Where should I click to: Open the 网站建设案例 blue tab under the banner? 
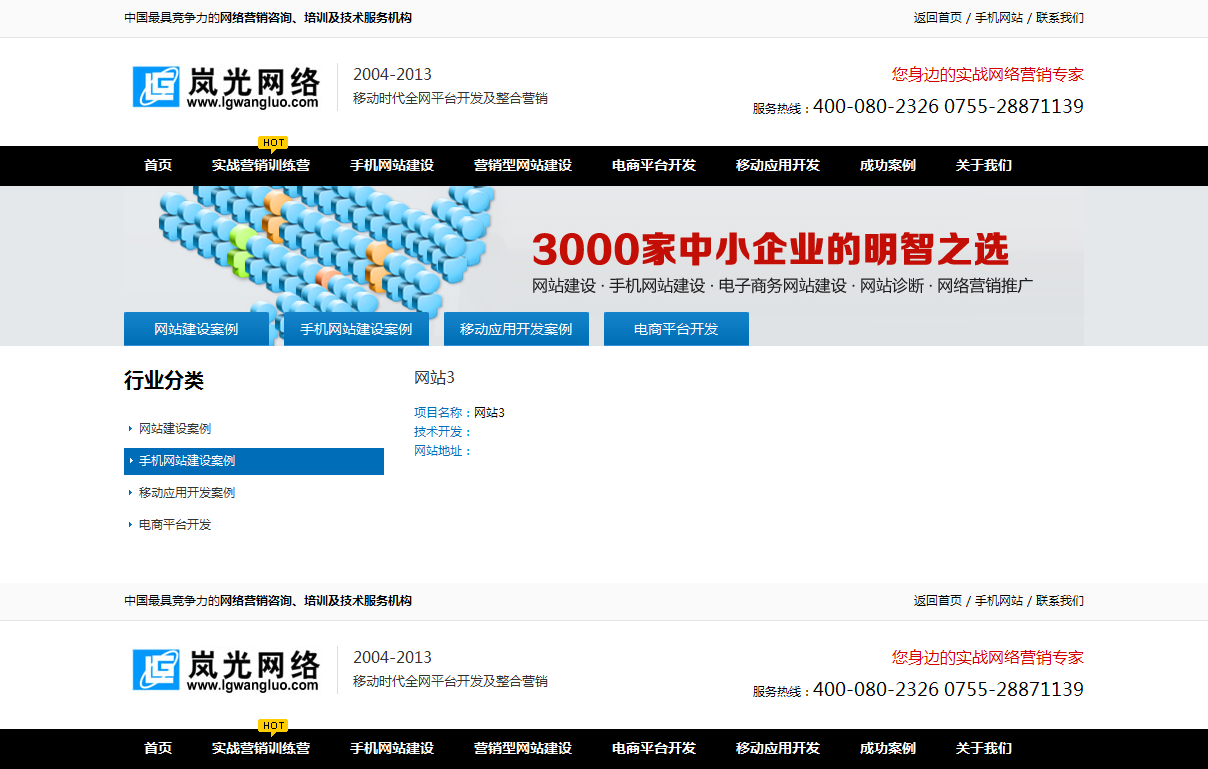[196, 329]
